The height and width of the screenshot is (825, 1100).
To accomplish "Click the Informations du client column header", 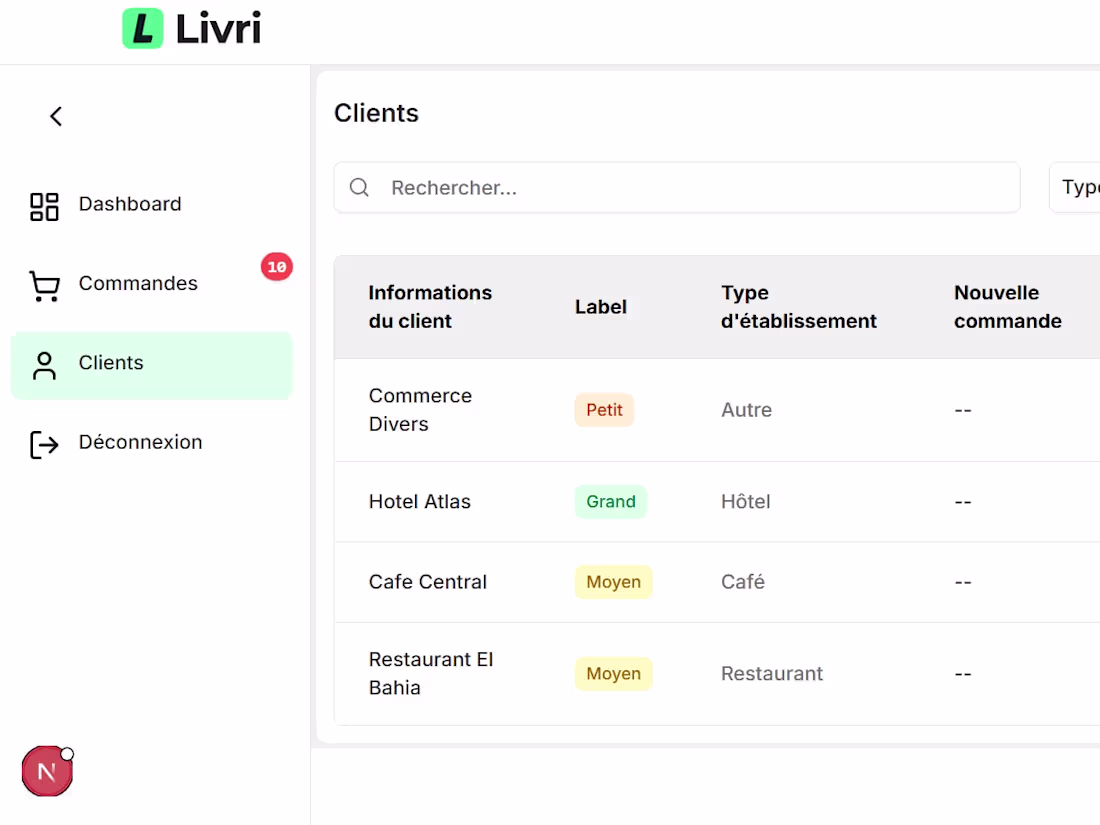I will tap(430, 307).
